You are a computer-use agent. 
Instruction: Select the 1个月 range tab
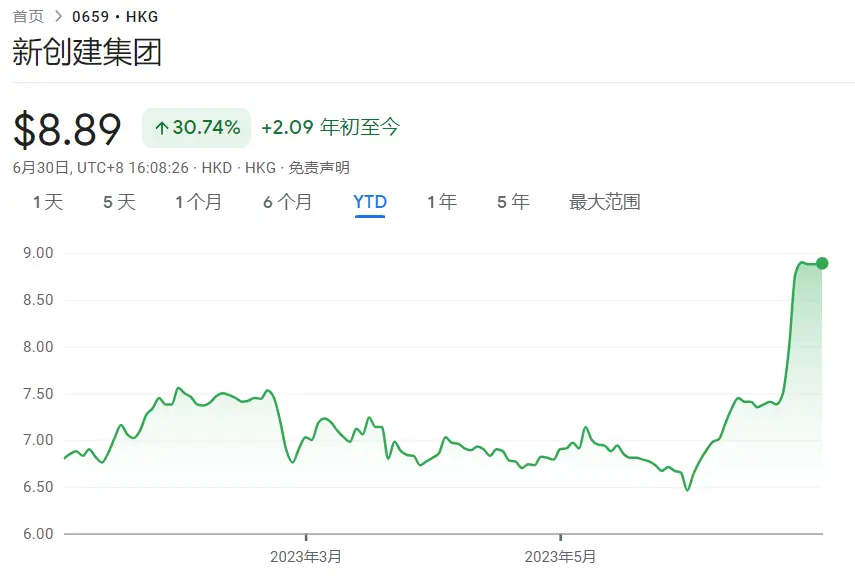[x=198, y=202]
